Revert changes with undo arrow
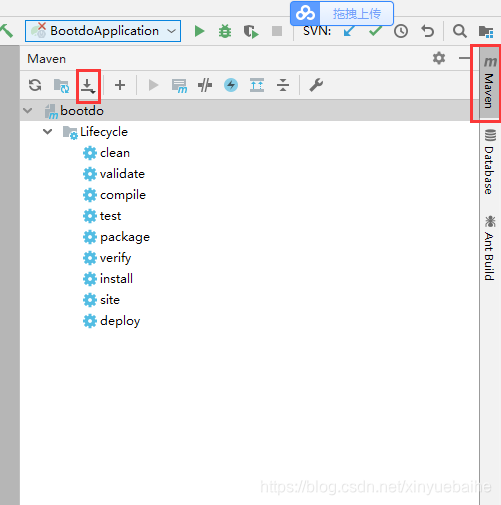The height and width of the screenshot is (505, 501). 427,31
